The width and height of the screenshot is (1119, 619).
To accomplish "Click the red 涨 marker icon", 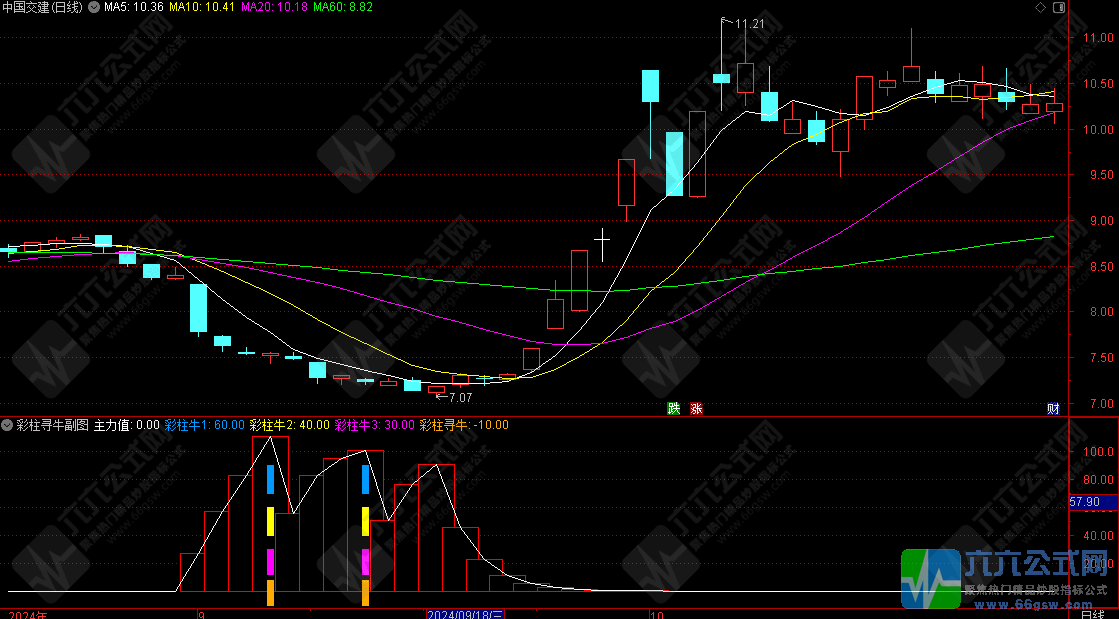I will pos(696,408).
